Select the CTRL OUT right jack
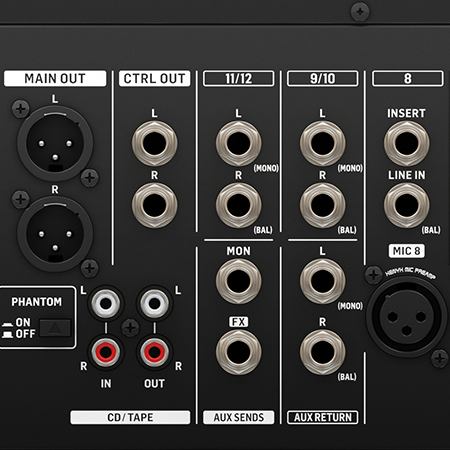Viewport: 450px width, 450px height. 155,205
